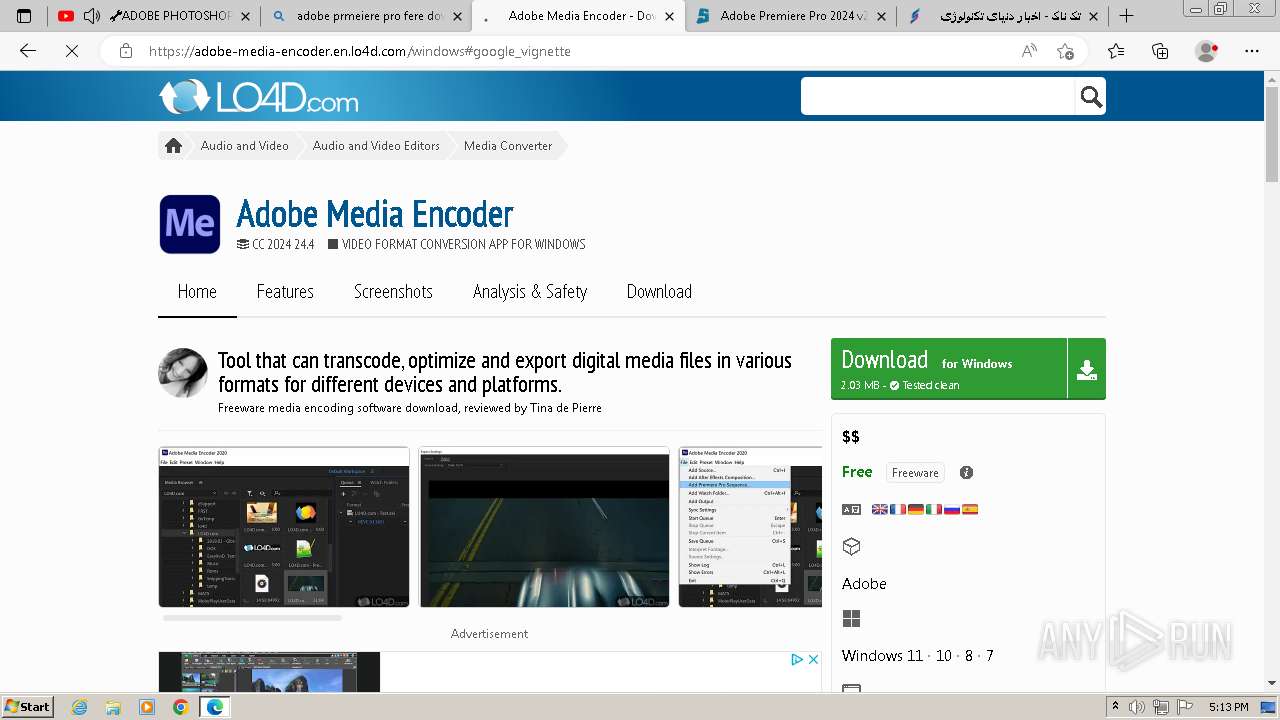Click the publisher box icon above Adobe
The image size is (1280, 720).
852,546
